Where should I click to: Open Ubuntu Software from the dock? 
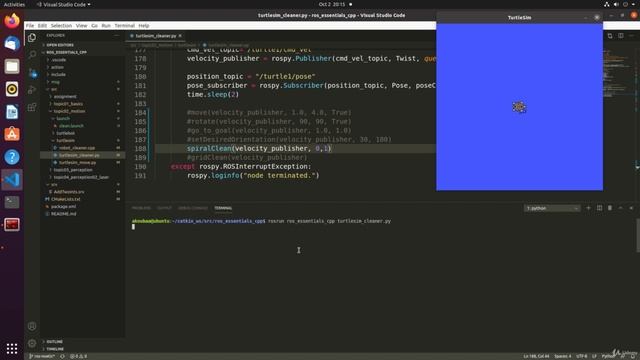(12, 134)
